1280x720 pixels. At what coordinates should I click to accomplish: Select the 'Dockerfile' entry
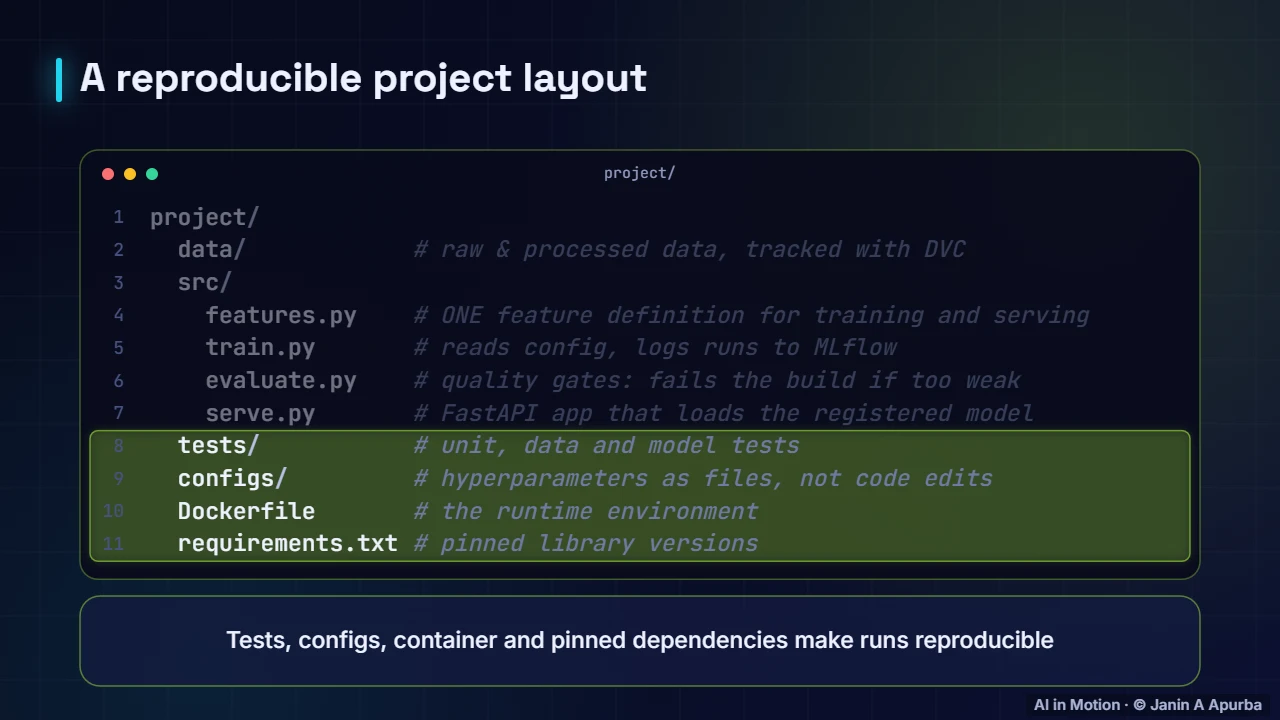pos(247,511)
